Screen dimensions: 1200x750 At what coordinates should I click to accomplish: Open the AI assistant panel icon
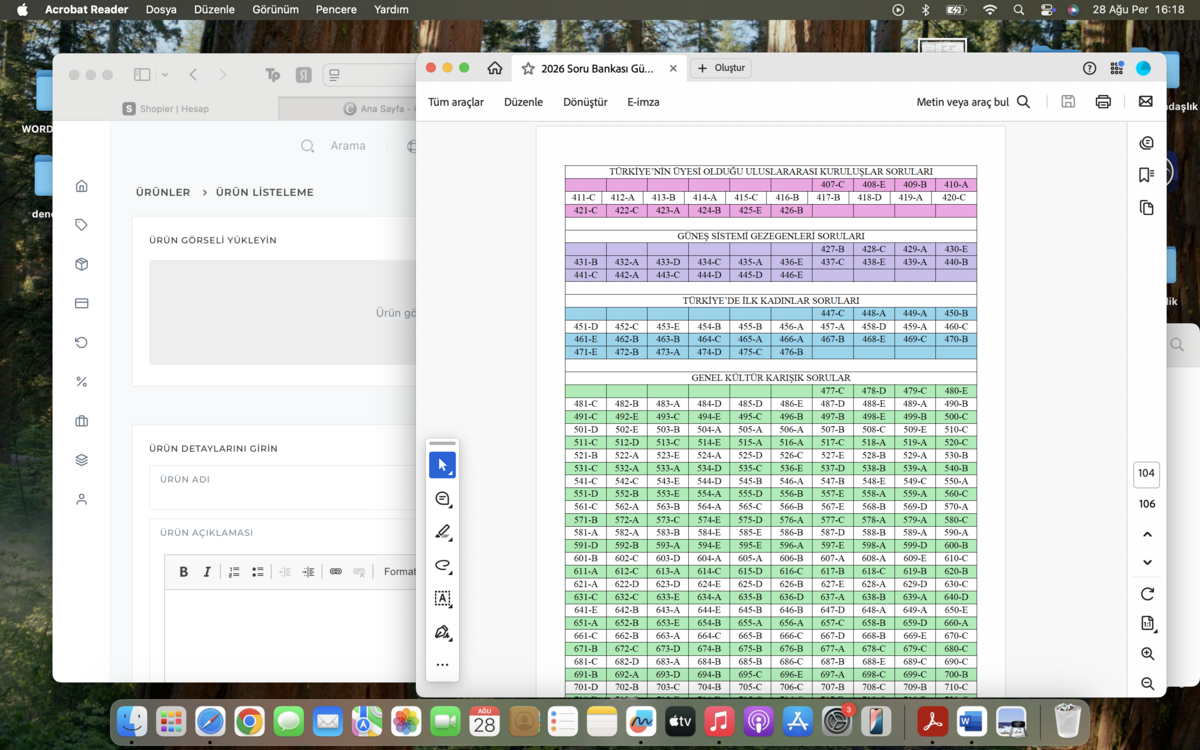coord(1146,143)
